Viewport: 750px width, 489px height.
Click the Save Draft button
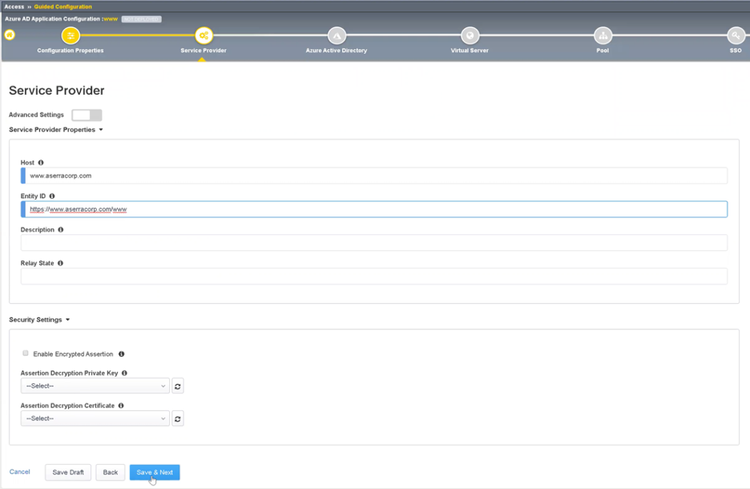point(68,472)
